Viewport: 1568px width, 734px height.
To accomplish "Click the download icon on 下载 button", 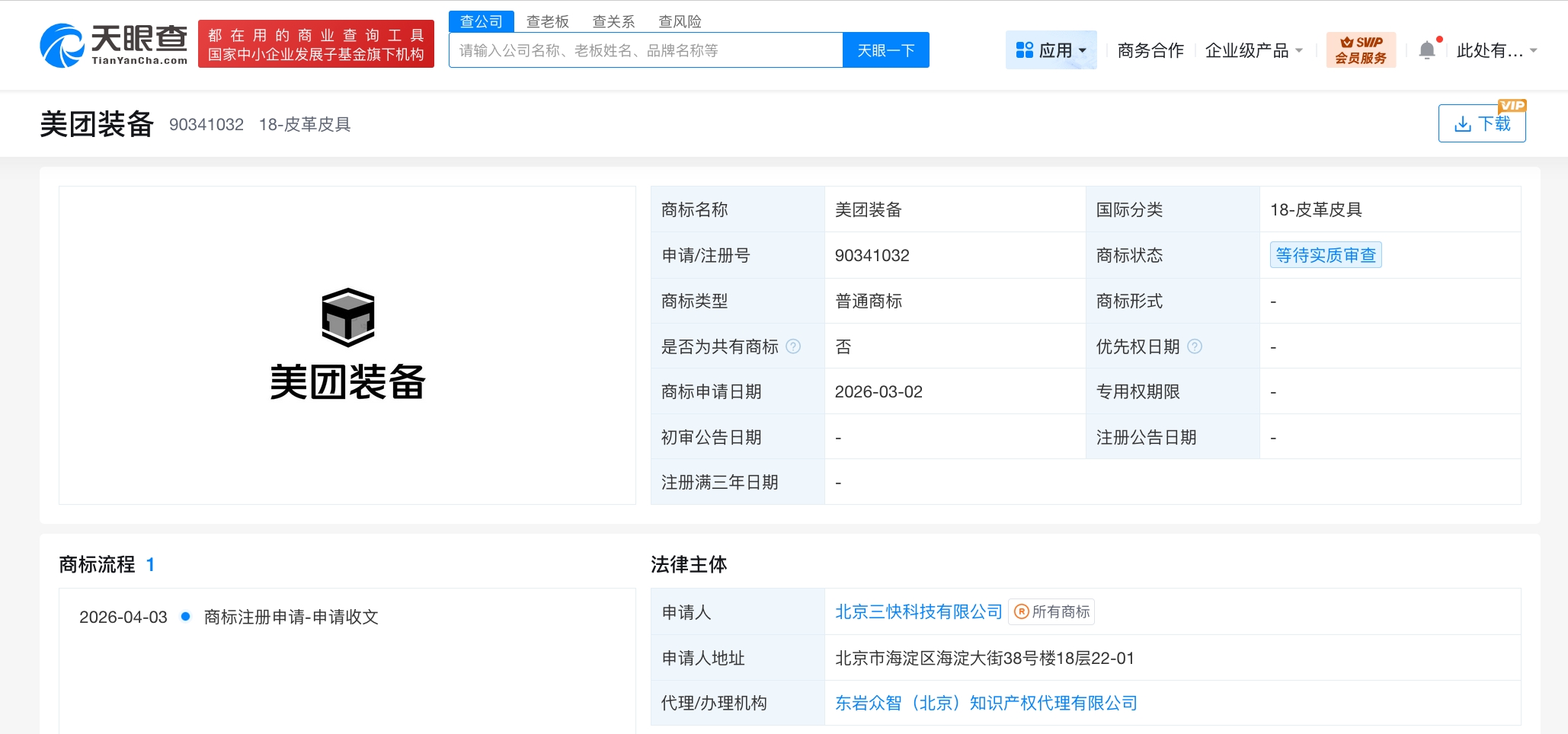I will point(1464,123).
